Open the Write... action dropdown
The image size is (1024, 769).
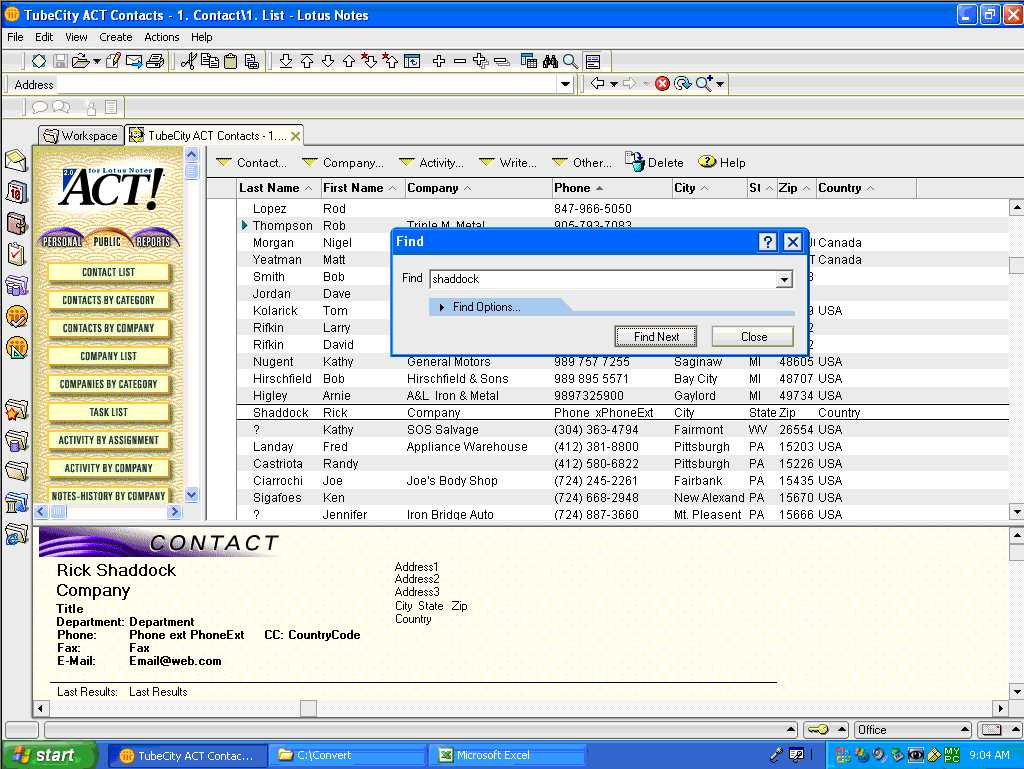[507, 163]
